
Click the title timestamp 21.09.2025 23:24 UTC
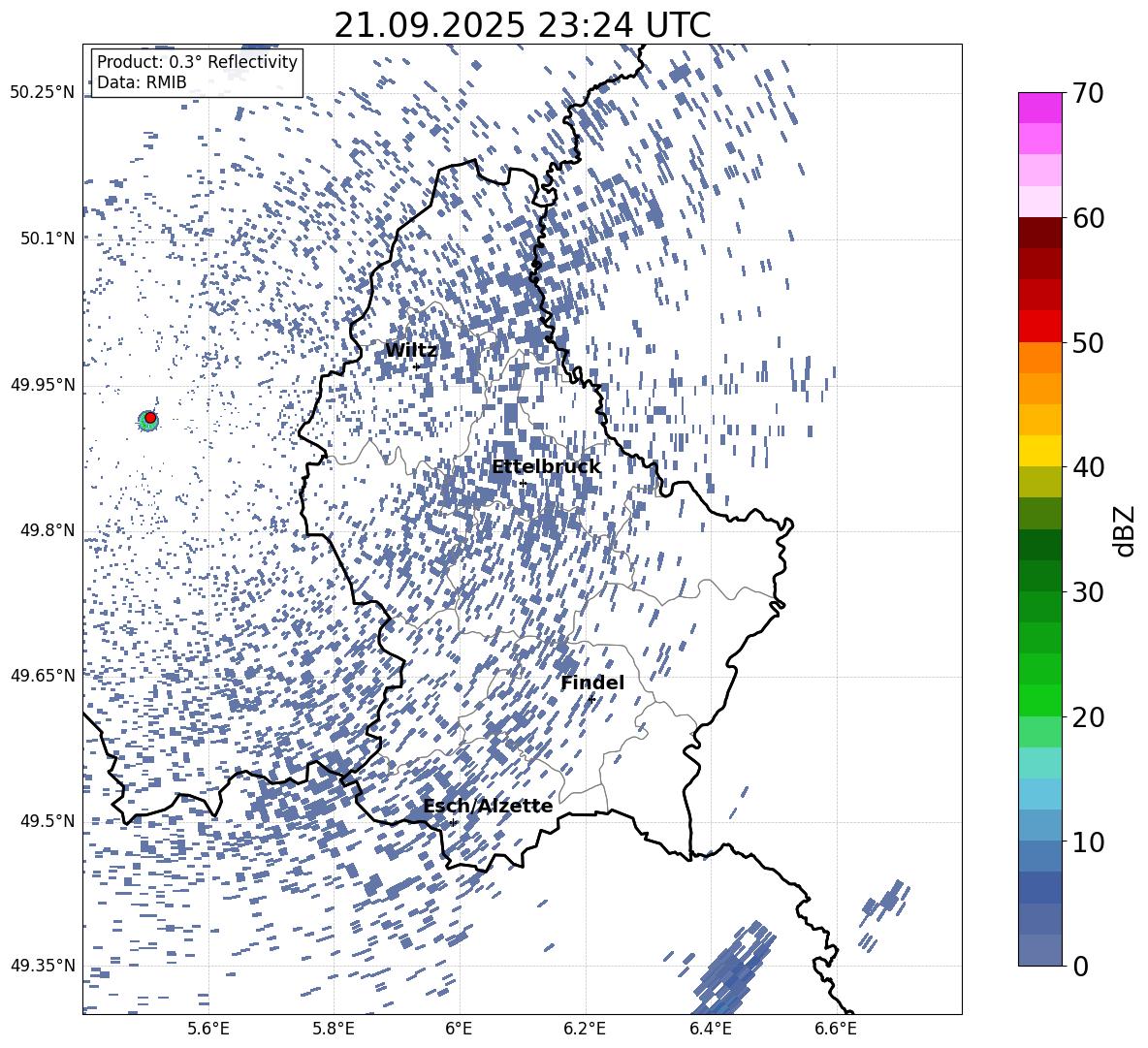click(522, 25)
